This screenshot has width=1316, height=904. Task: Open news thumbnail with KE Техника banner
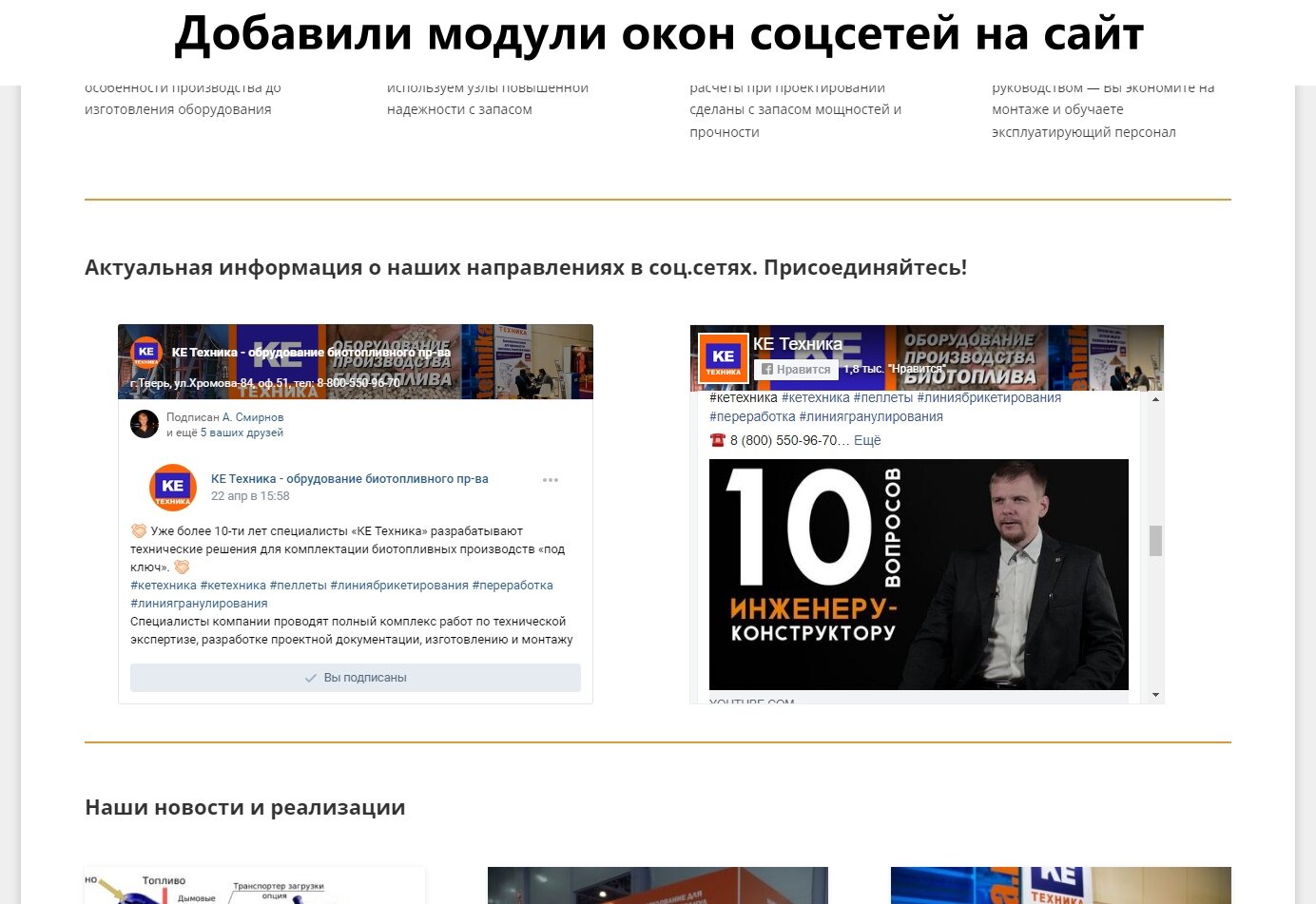coord(1061,885)
